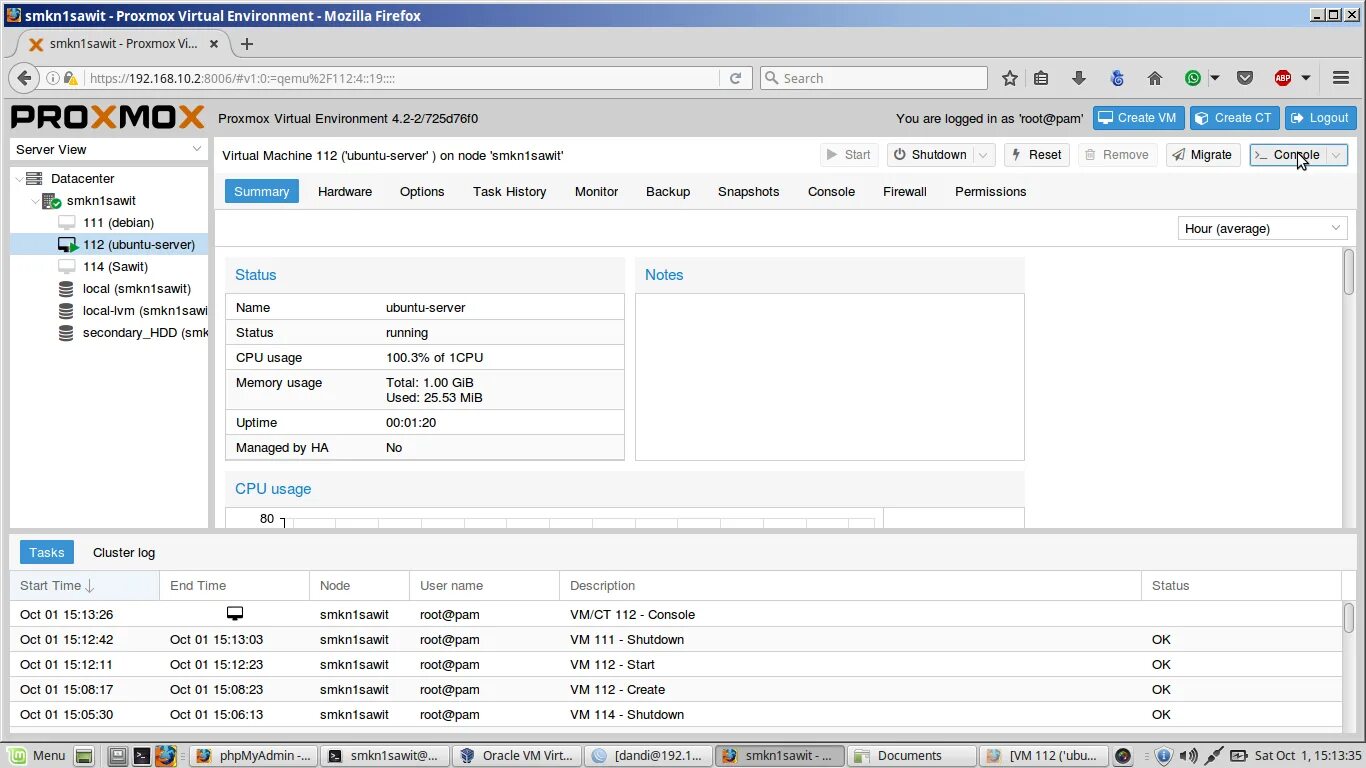Open a new Firefox tab with plus button
Image resolution: width=1366 pixels, height=768 pixels.
click(x=247, y=44)
